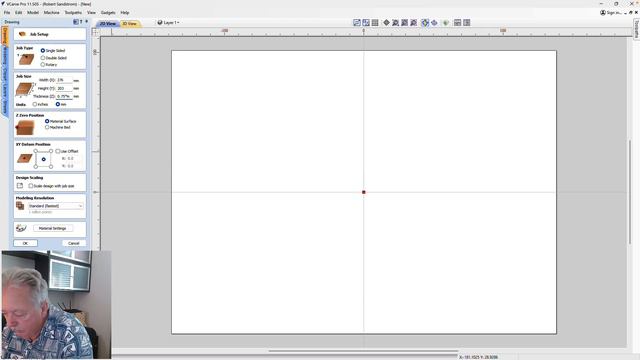The width and height of the screenshot is (640, 360).
Task: Select the Drawing side tab
Action: click(x=4, y=36)
